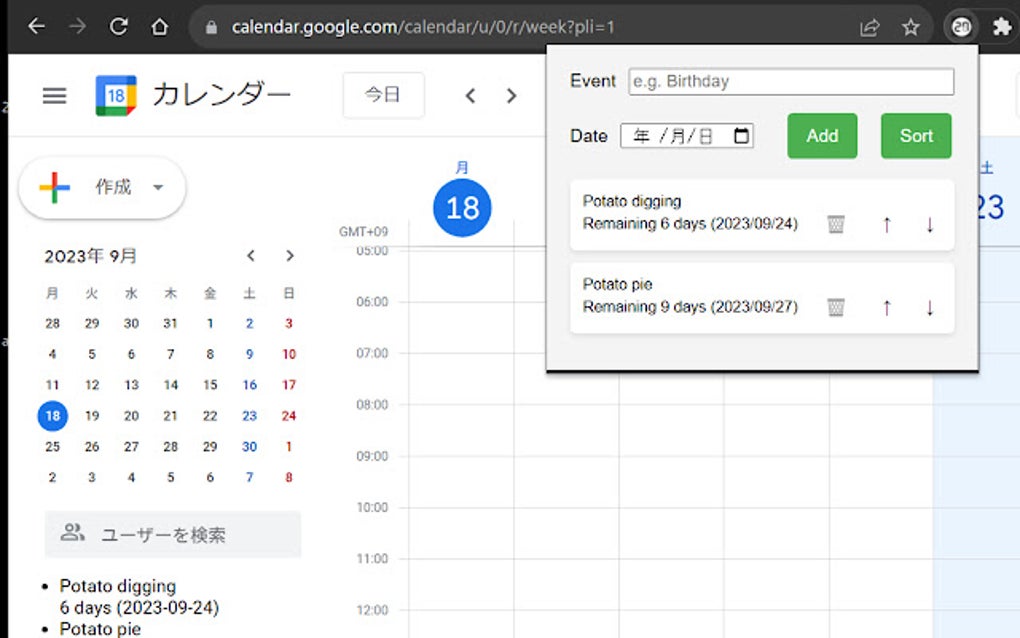
Task: Delete the Potato digging event
Action: (x=836, y=224)
